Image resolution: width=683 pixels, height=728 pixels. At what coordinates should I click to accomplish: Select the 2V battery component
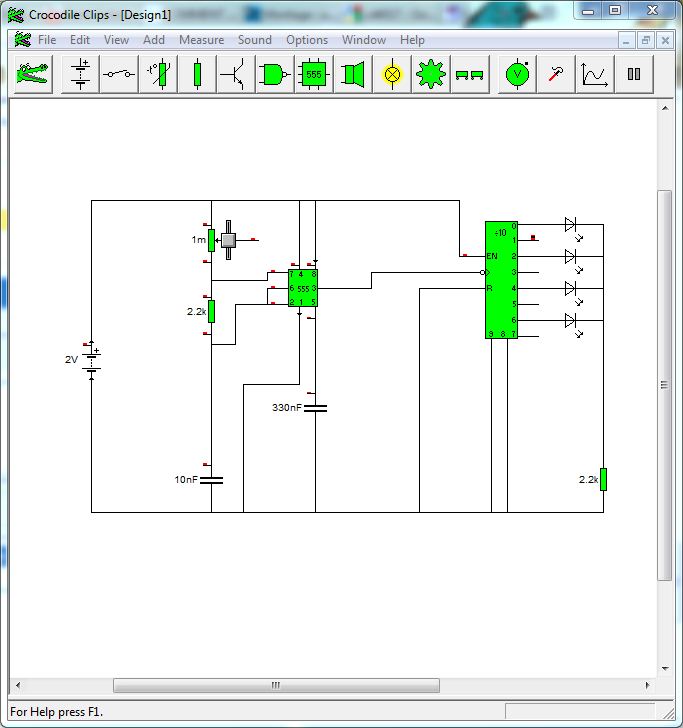(x=91, y=360)
